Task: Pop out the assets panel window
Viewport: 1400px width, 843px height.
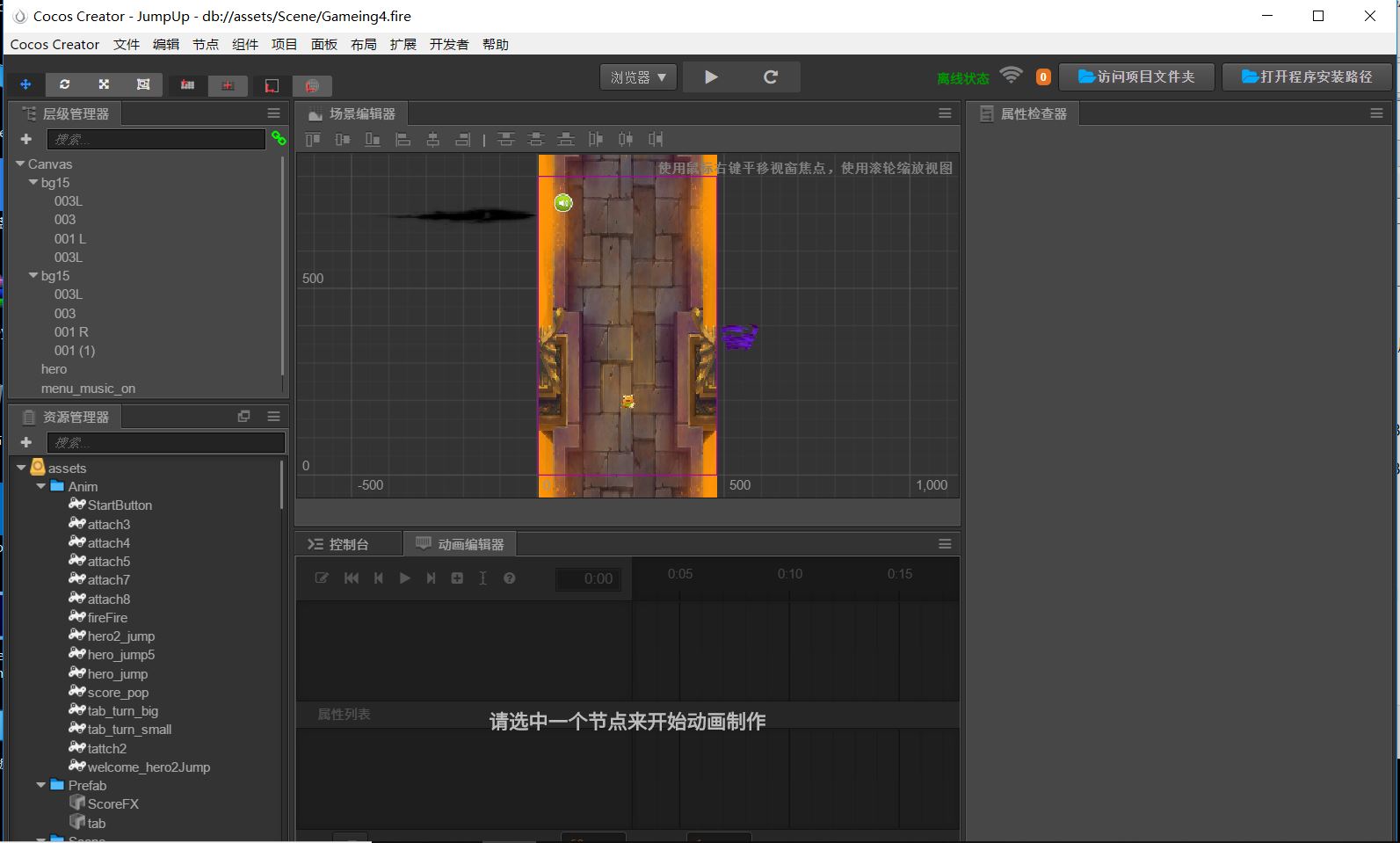Action: pos(244,417)
